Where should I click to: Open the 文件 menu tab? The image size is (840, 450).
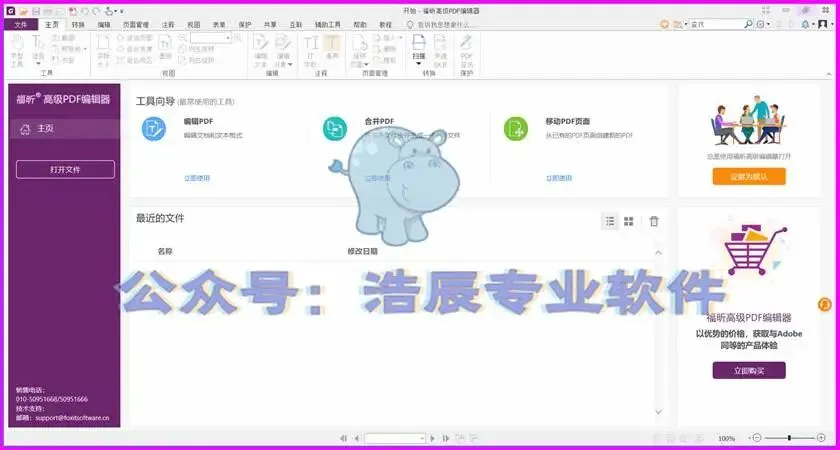click(x=21, y=25)
